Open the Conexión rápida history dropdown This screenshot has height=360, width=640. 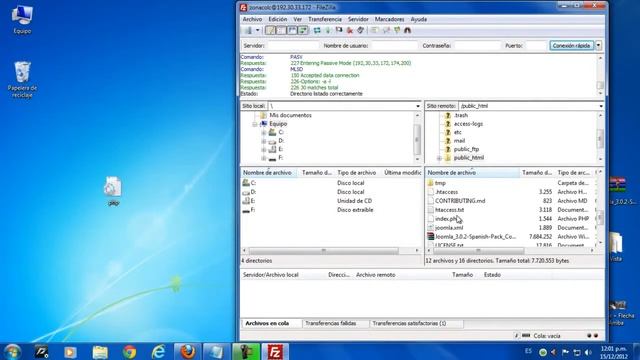(598, 46)
